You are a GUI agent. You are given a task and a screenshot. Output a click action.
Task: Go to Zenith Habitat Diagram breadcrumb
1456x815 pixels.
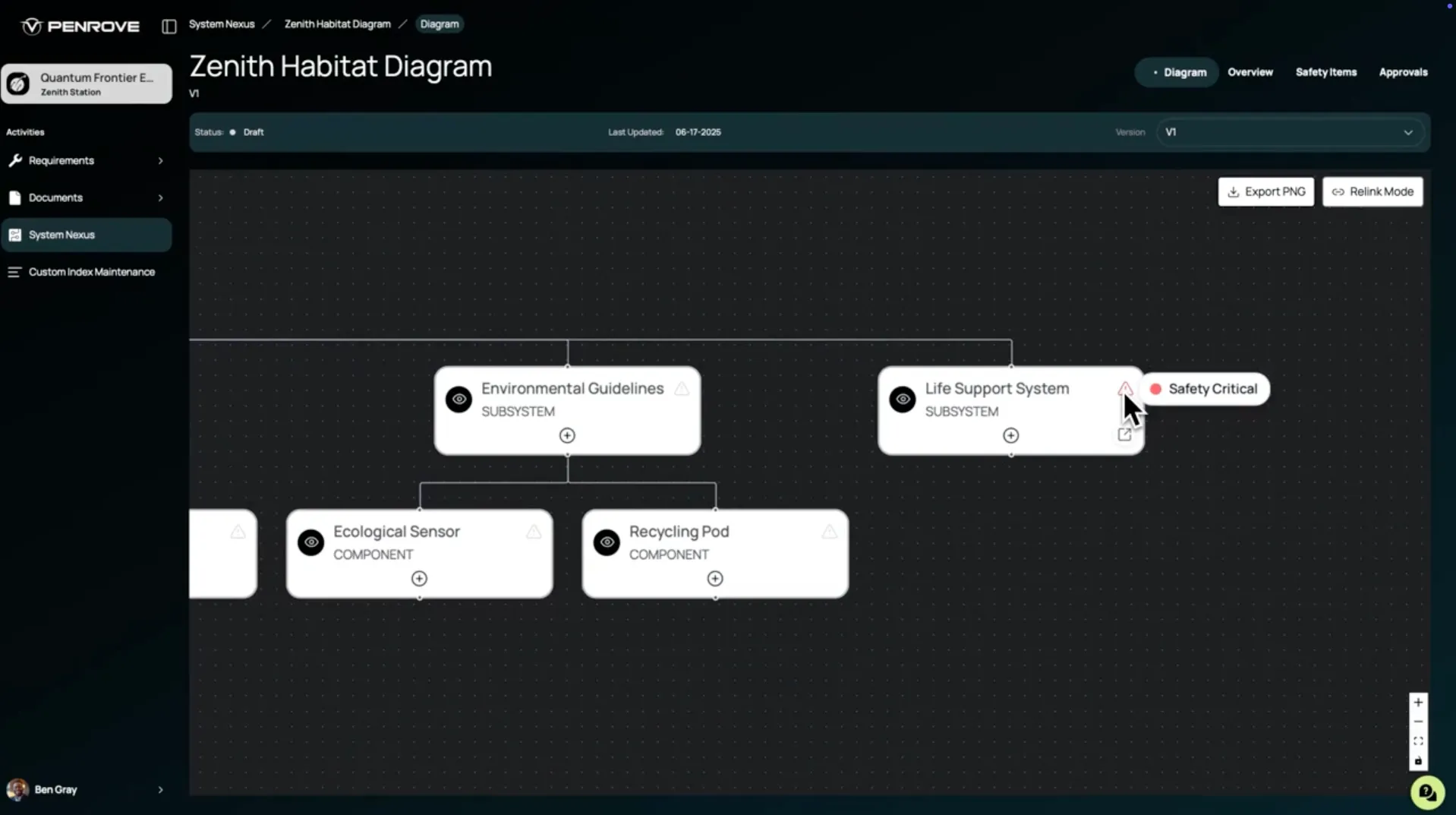[x=338, y=24]
